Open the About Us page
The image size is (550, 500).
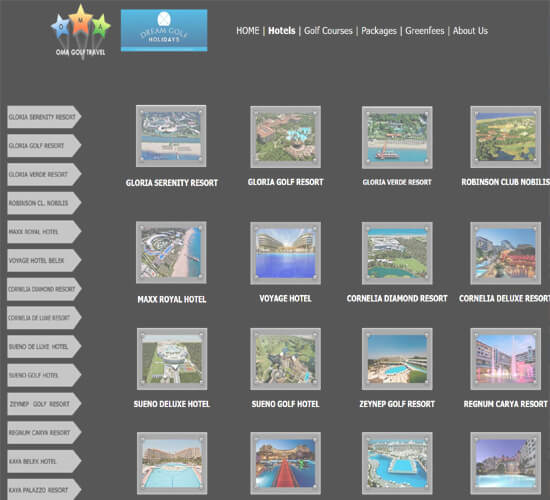pyautogui.click(x=470, y=31)
